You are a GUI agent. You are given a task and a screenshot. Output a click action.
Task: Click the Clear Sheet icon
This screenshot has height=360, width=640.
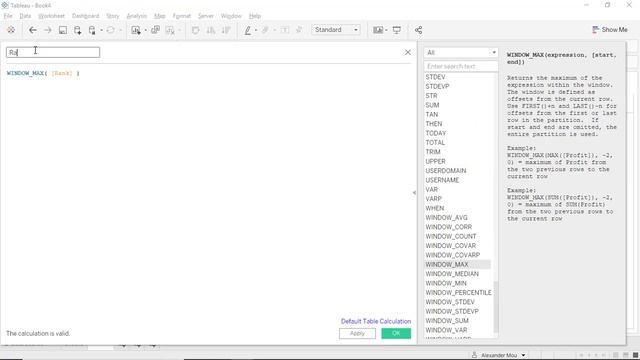click(170, 30)
